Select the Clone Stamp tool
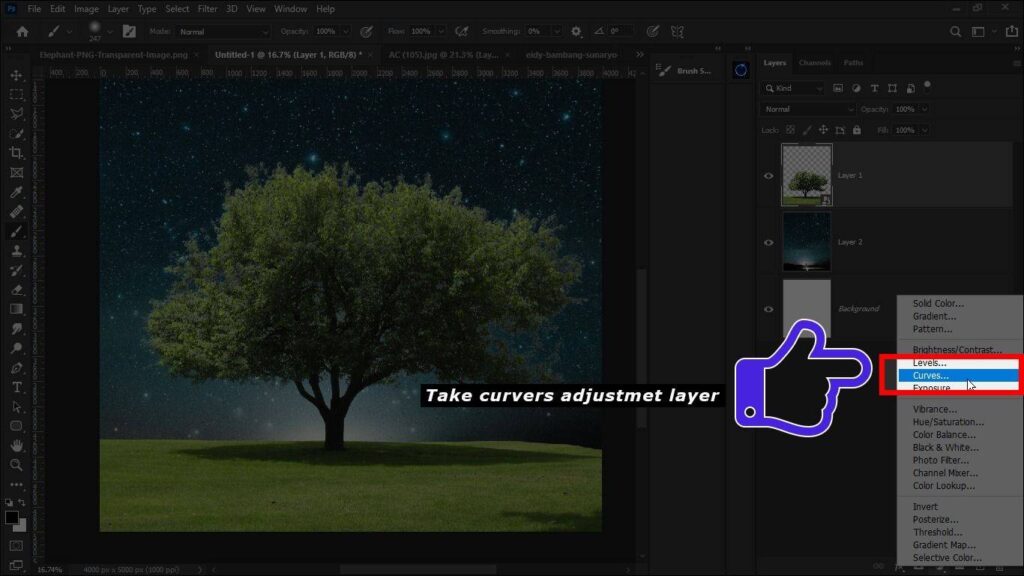 click(16, 251)
